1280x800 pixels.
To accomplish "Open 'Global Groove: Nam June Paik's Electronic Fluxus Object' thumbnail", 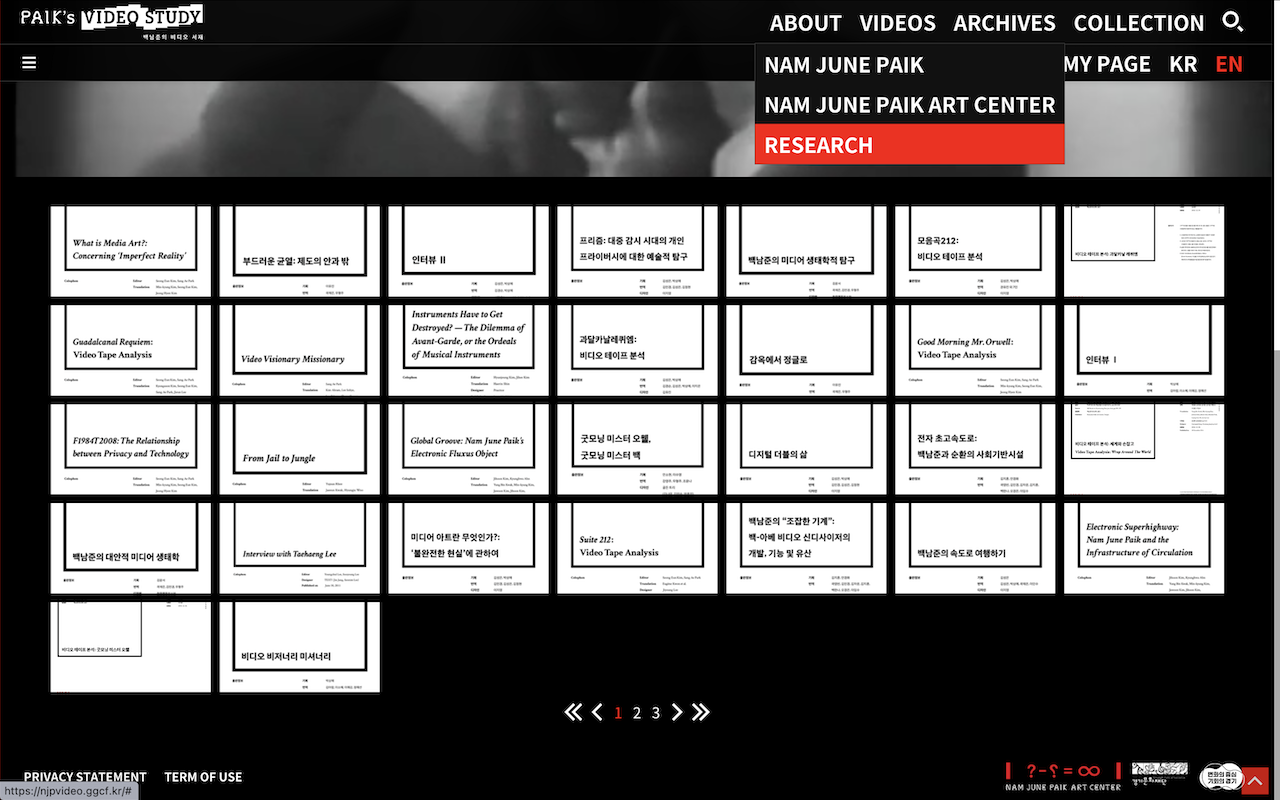I will [x=469, y=450].
